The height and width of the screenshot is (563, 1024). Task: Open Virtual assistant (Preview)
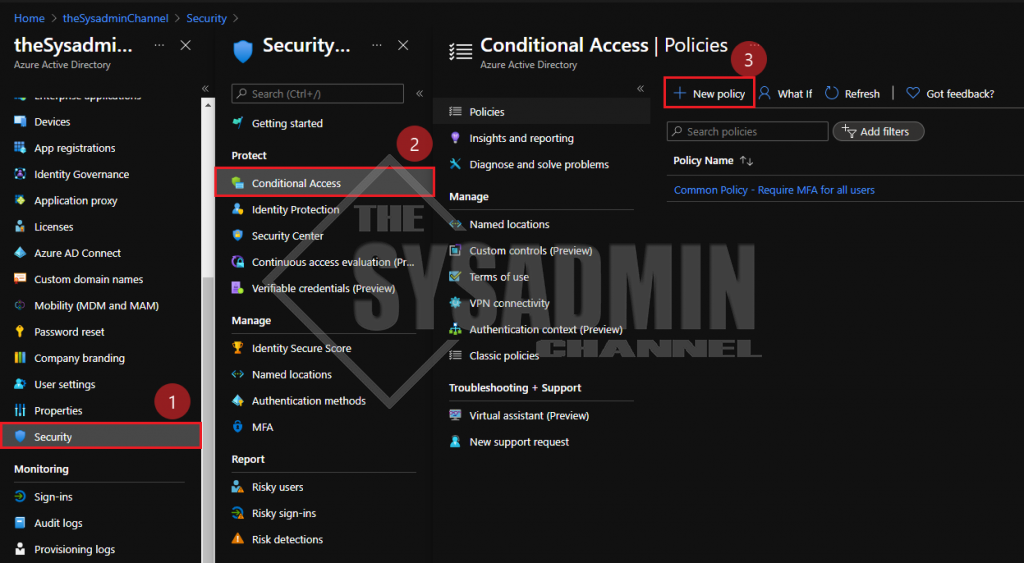(529, 415)
